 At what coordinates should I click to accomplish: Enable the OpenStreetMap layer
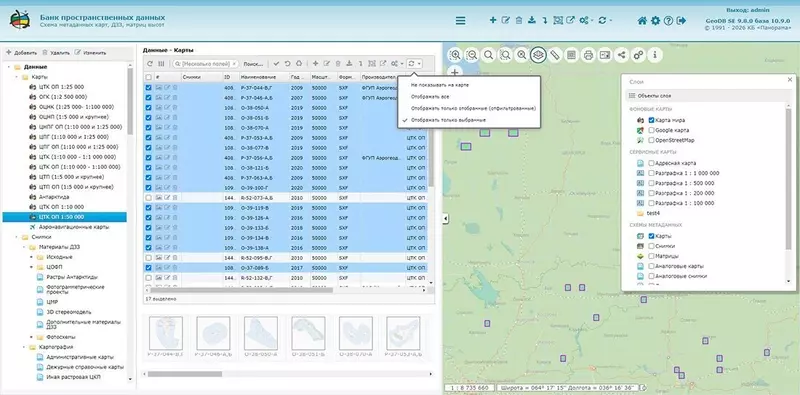click(651, 140)
